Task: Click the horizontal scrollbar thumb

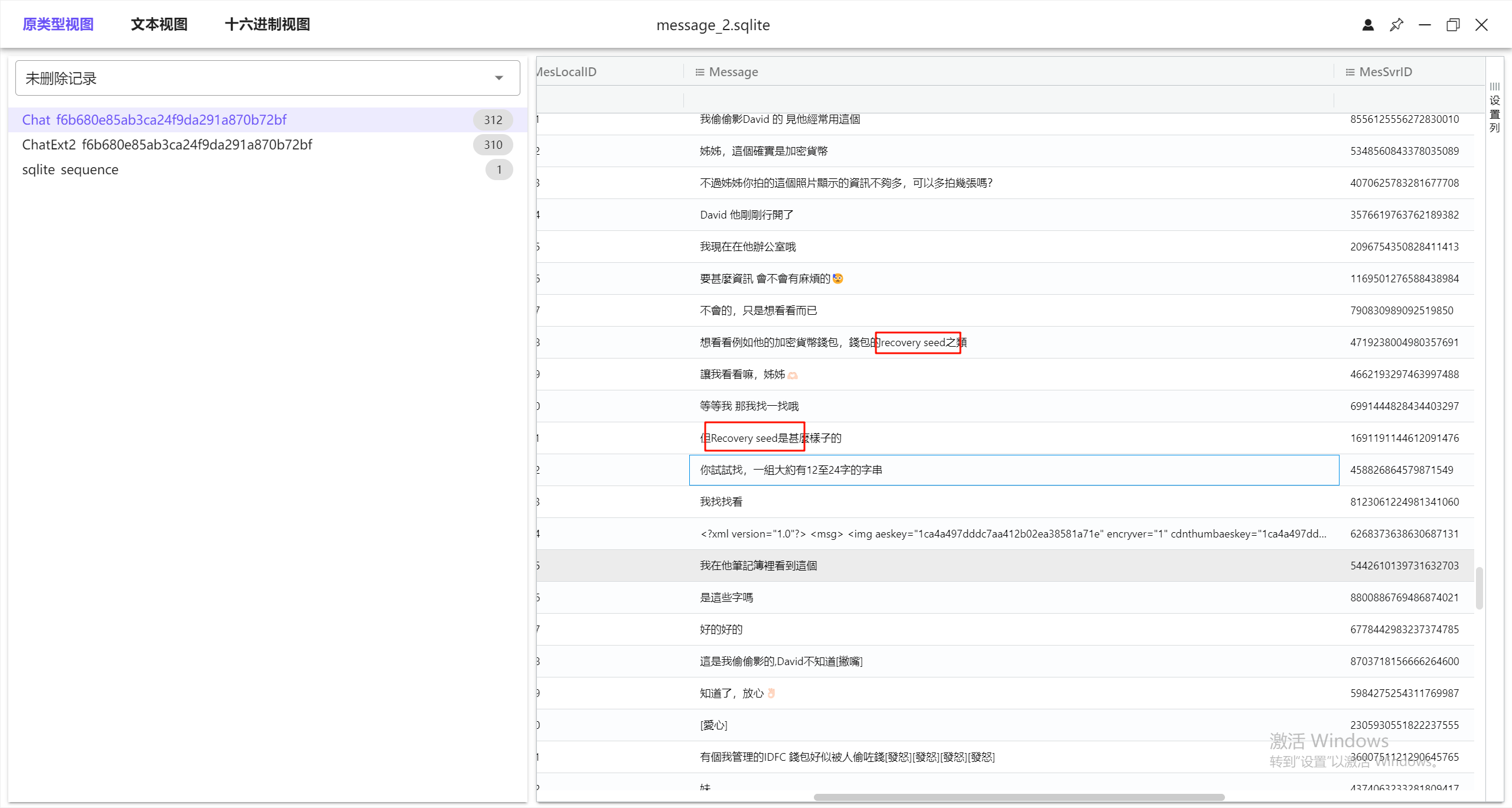Action: pos(1018,797)
